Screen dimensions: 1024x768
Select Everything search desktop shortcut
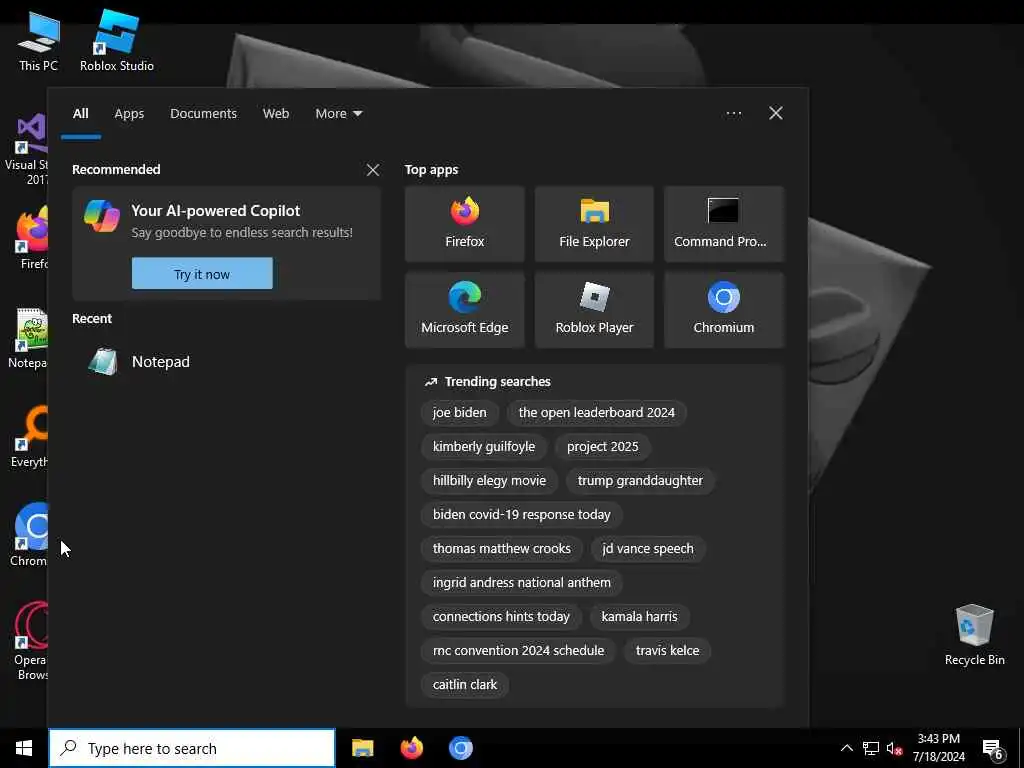[x=30, y=436]
